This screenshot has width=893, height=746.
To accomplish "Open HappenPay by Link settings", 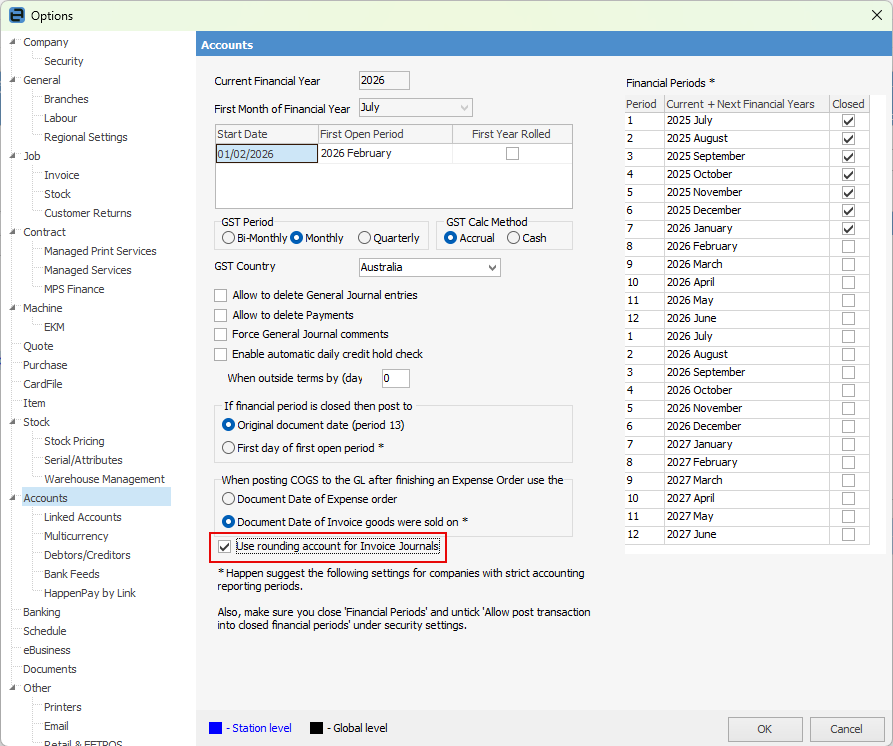I will coord(89,593).
